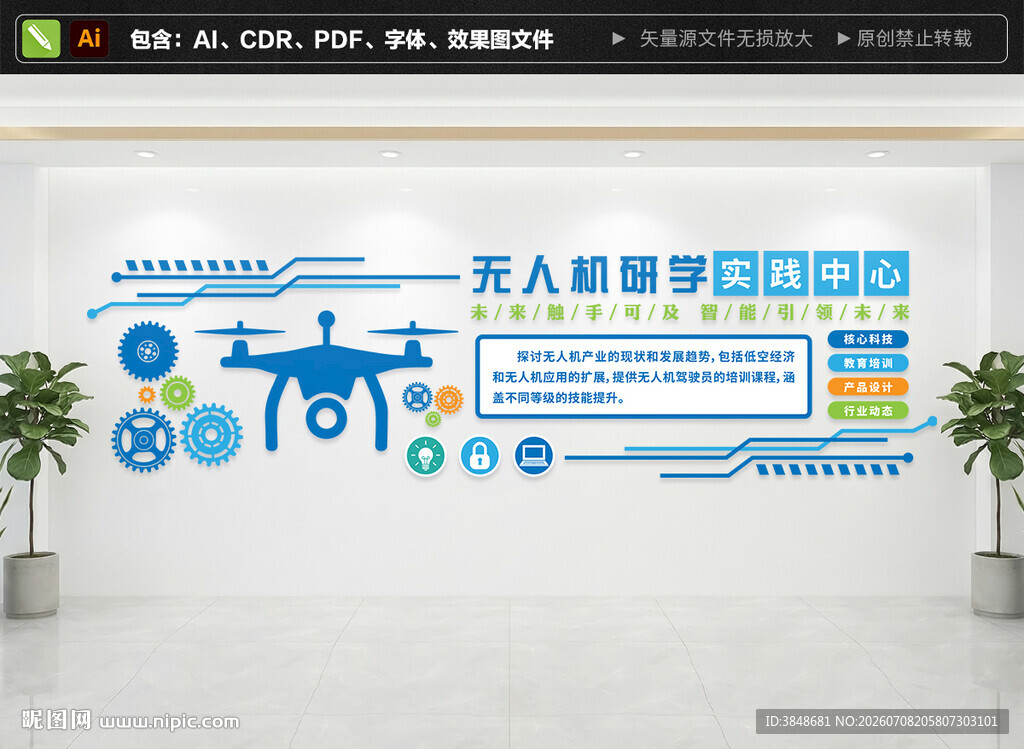Screen dimensions: 1024x749
Task: Click the 无人机研学 title text
Action: point(590,274)
